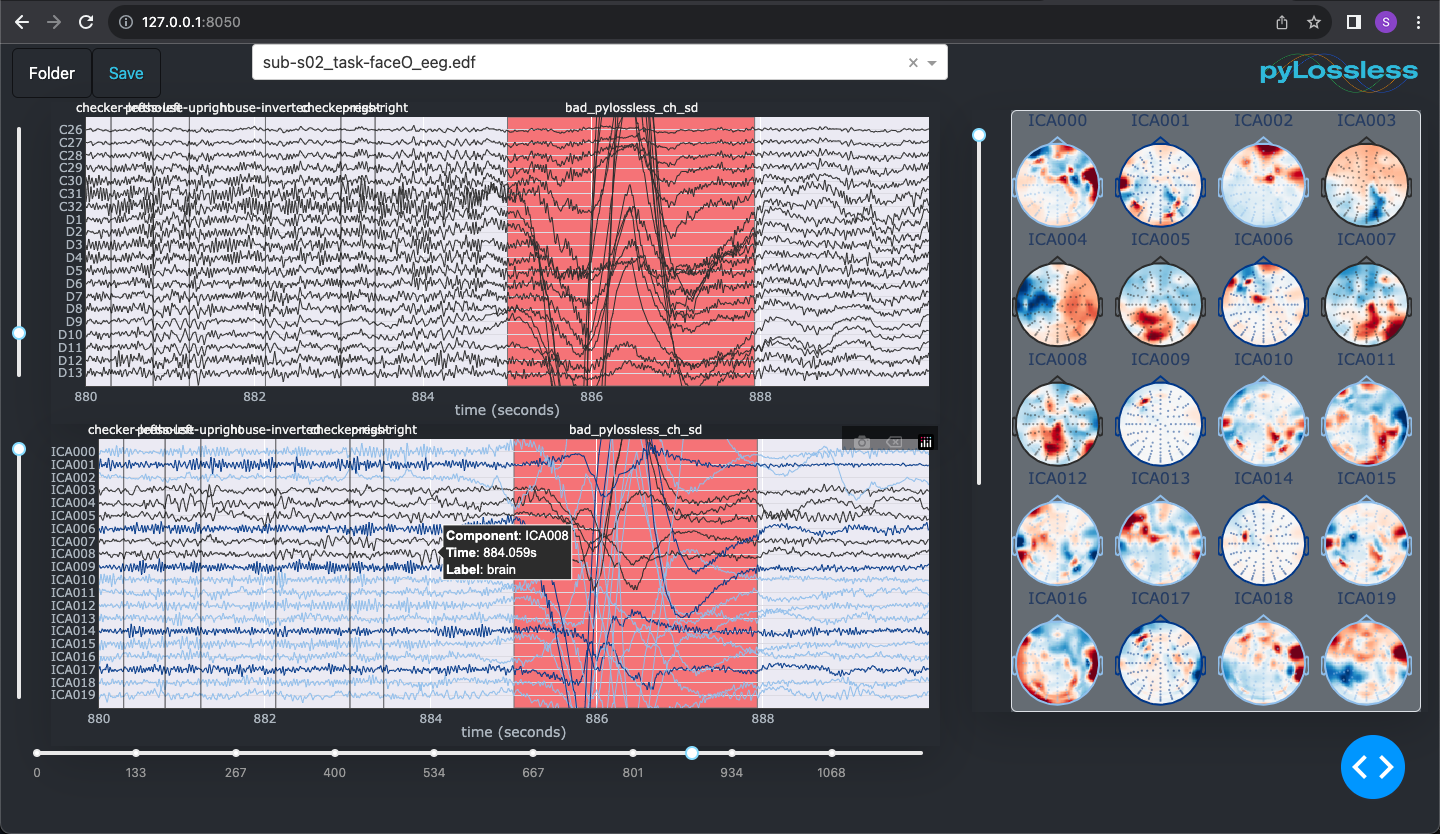Download the plot as PNG using camera icon
The image size is (1440, 834).
click(x=860, y=441)
